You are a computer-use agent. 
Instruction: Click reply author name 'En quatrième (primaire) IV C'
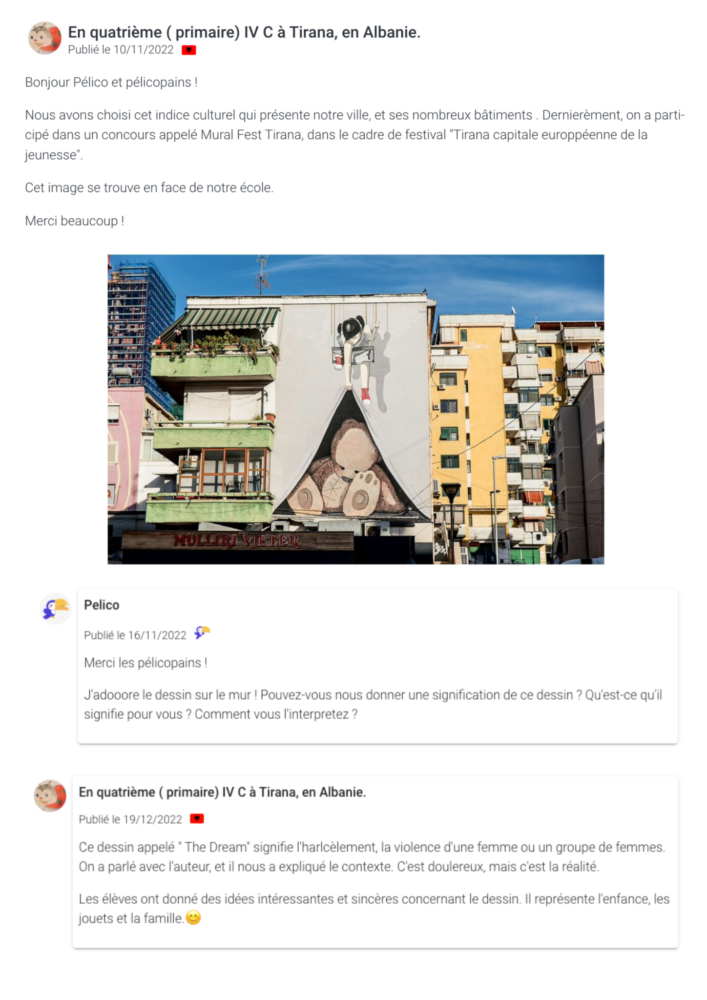222,792
